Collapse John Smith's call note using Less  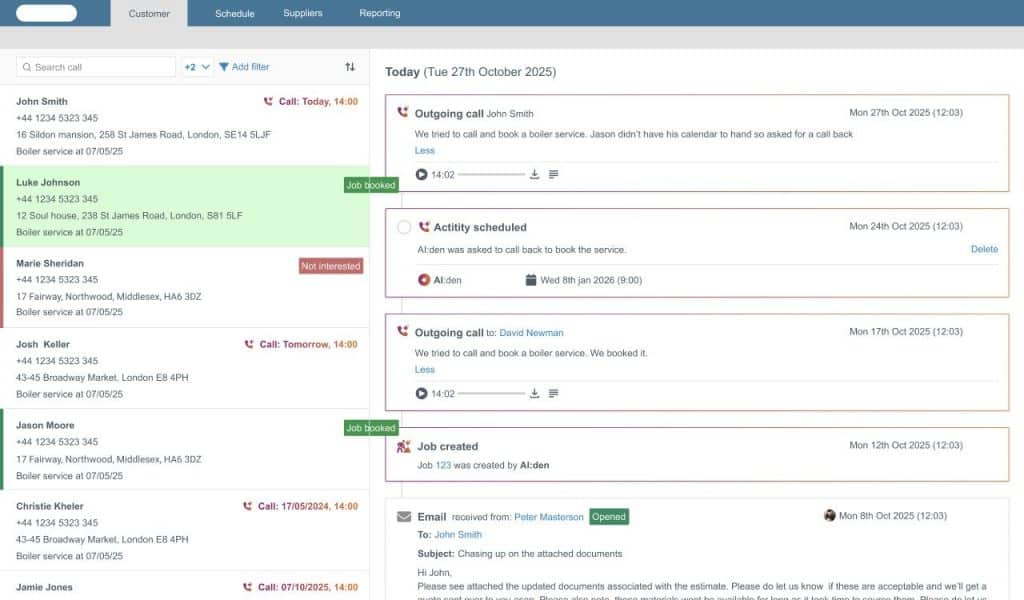pyautogui.click(x=424, y=150)
